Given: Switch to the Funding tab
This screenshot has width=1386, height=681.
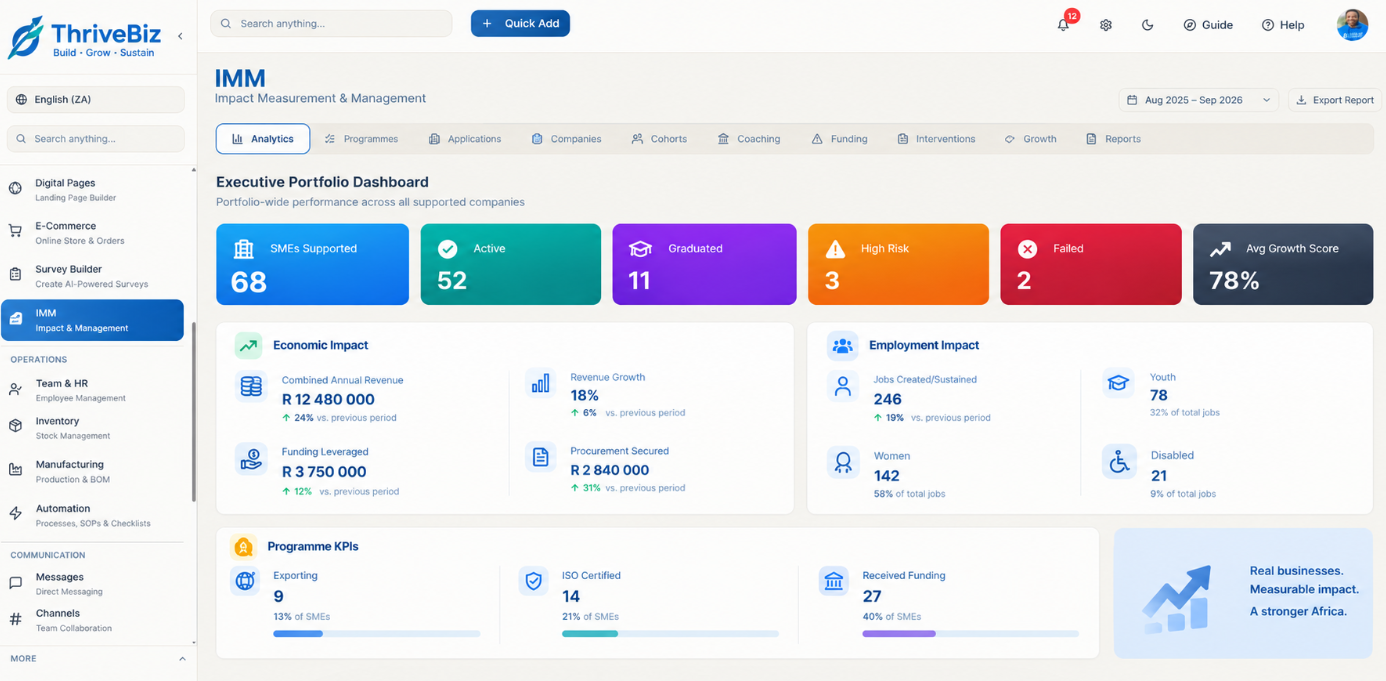Looking at the screenshot, I should 839,139.
